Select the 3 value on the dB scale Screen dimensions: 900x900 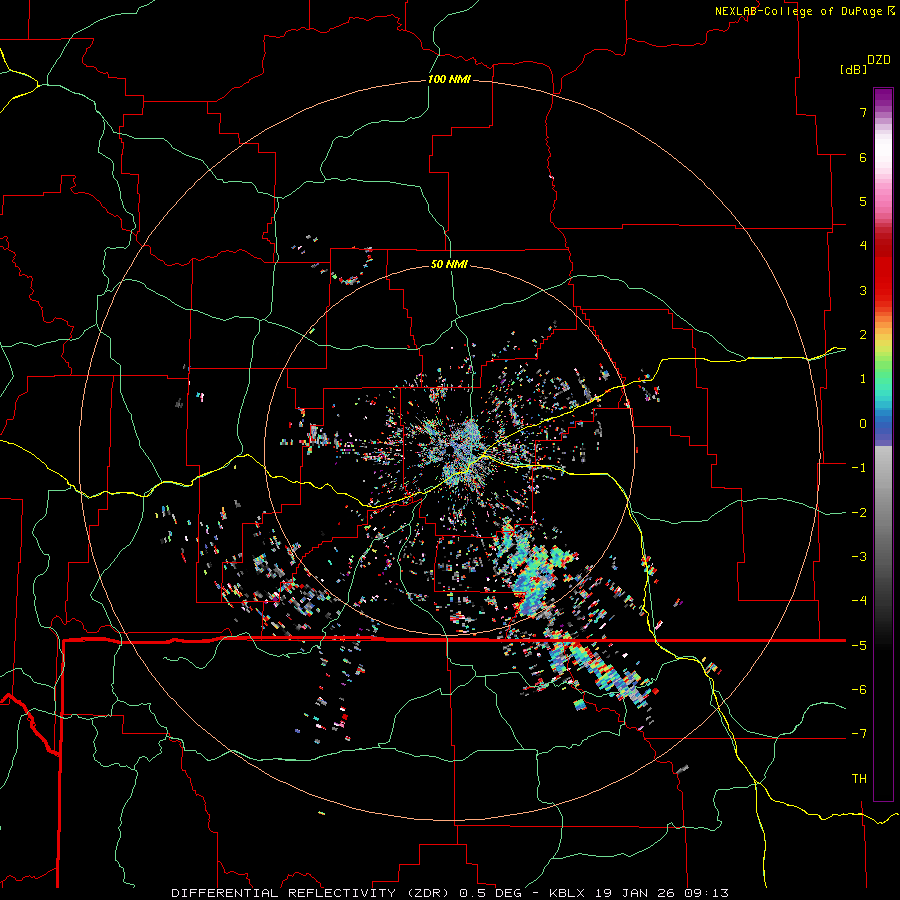(863, 290)
